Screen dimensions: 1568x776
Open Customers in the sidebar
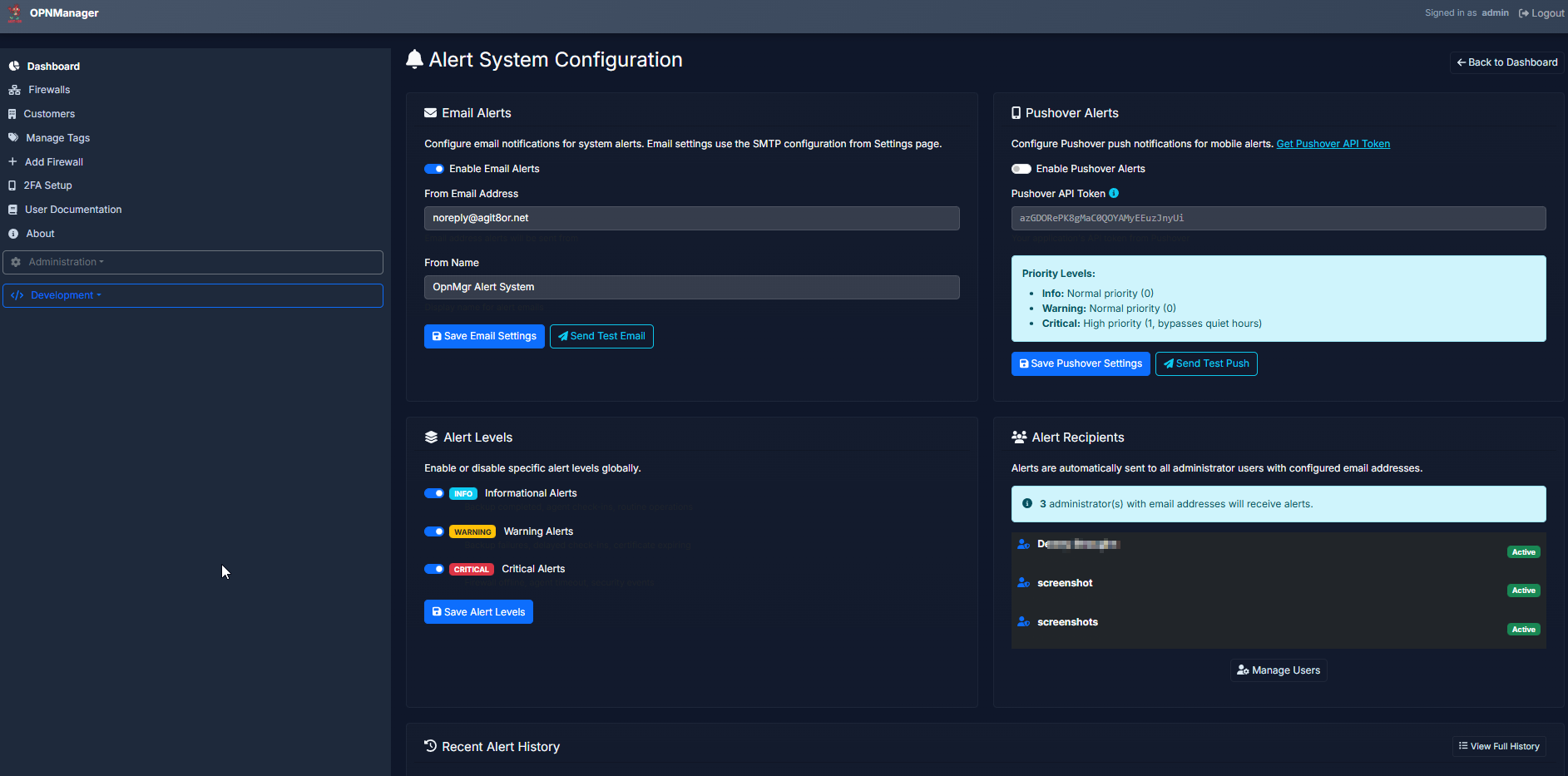tap(49, 114)
